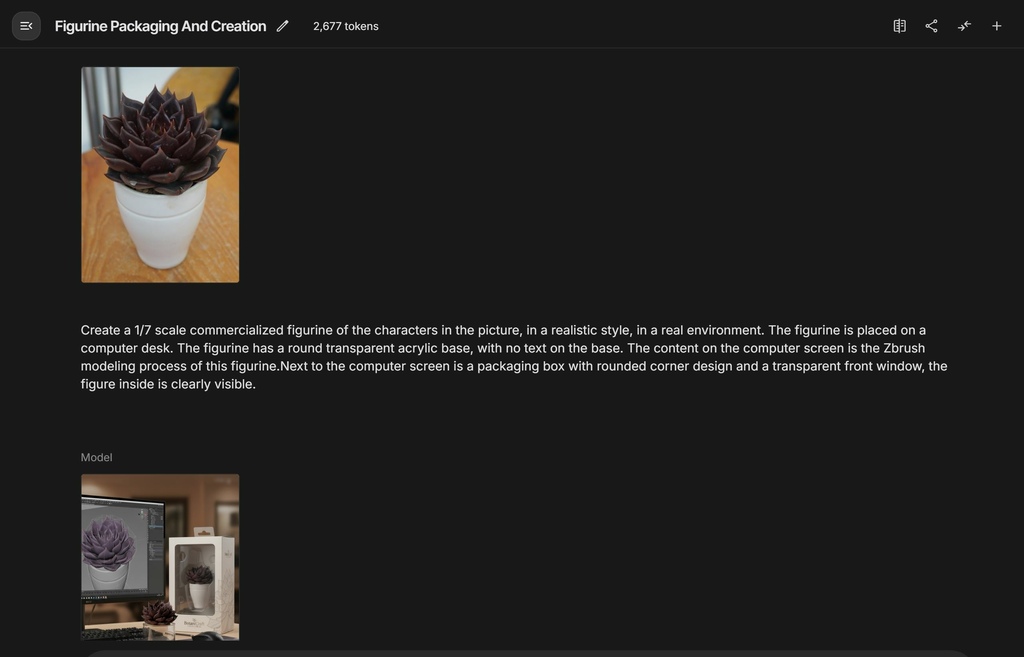Click the phrase 'Create a 1/7 scale' in prompt
The image size is (1024, 657).
pyautogui.click(x=135, y=330)
